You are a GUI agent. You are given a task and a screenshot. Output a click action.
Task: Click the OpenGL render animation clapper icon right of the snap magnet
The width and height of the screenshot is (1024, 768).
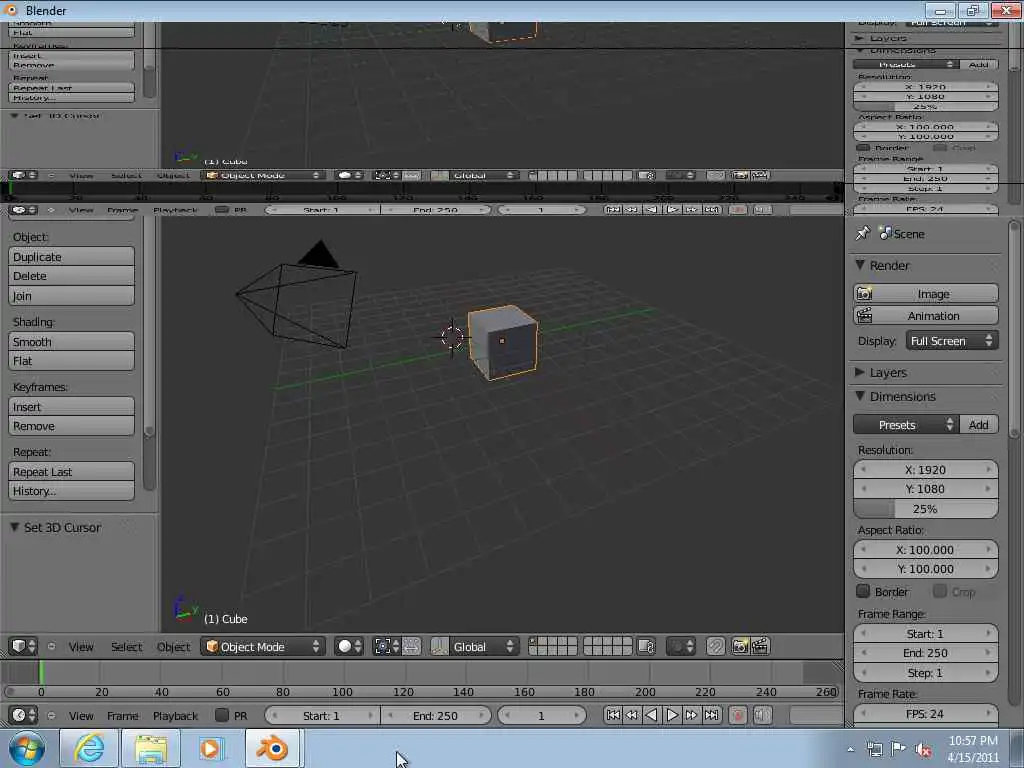click(x=760, y=647)
